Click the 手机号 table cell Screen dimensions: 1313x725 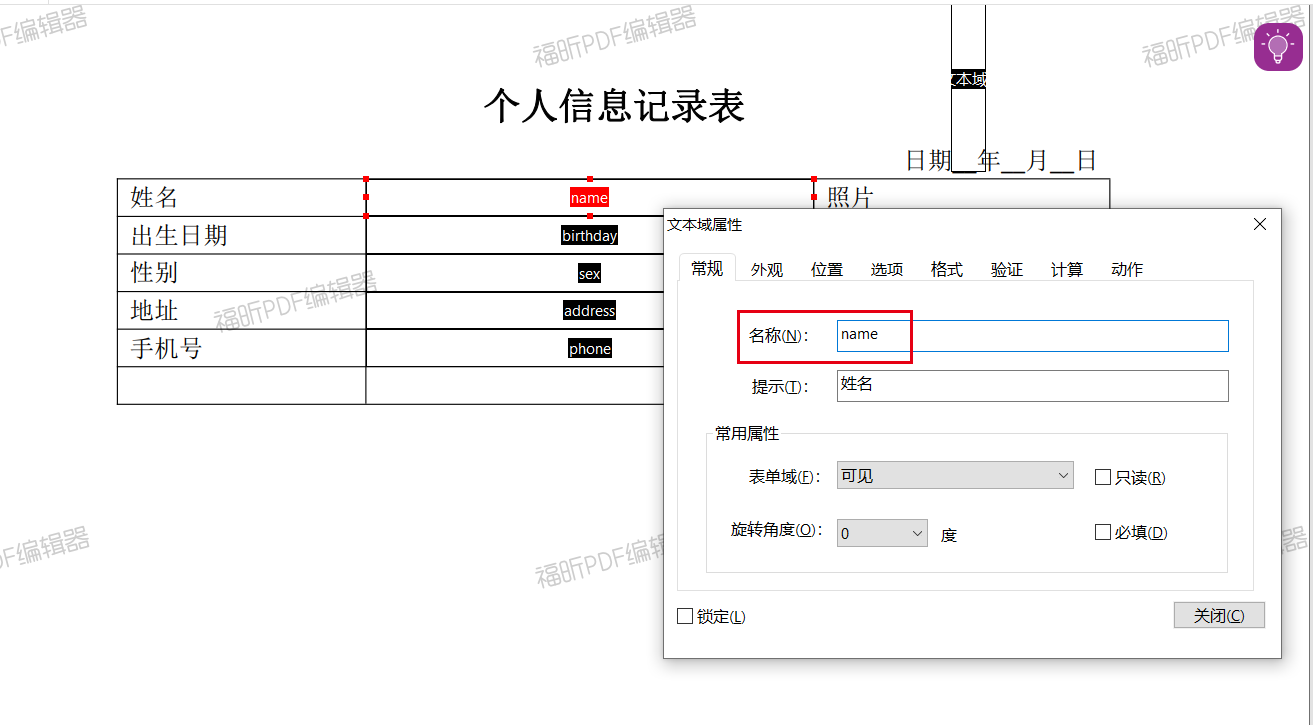[242, 348]
